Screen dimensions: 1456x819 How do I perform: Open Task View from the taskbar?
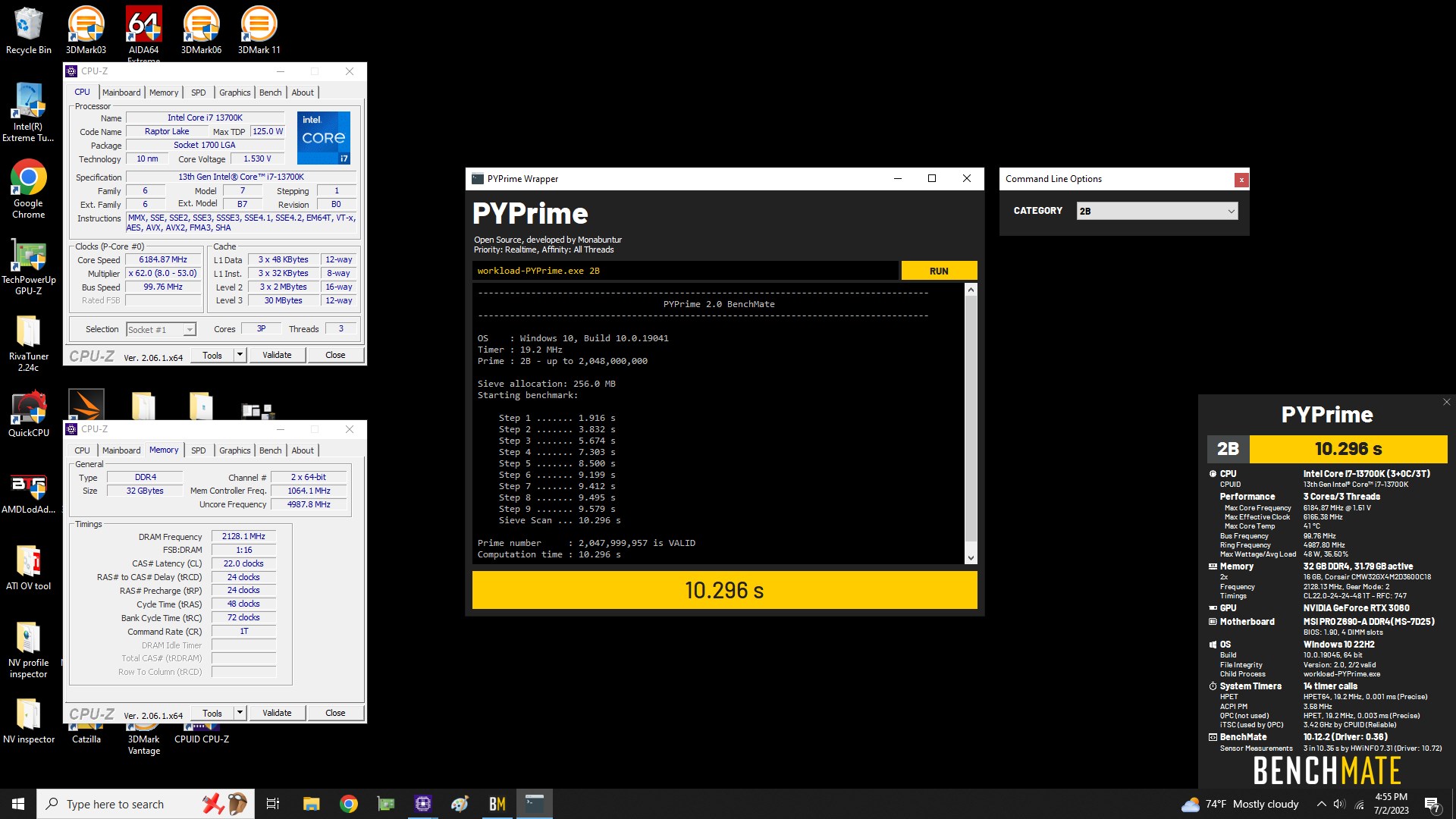click(x=273, y=804)
